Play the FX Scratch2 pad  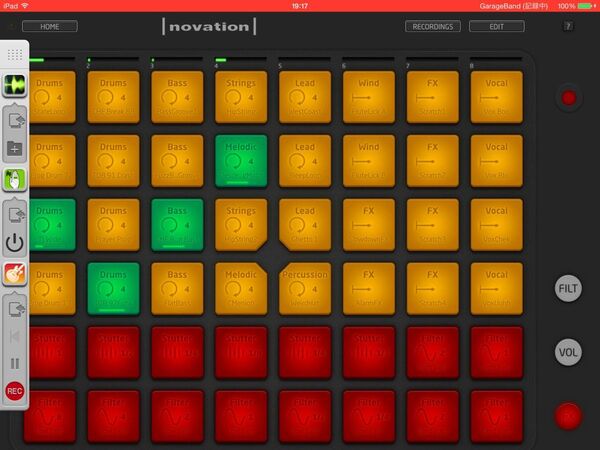(433, 161)
